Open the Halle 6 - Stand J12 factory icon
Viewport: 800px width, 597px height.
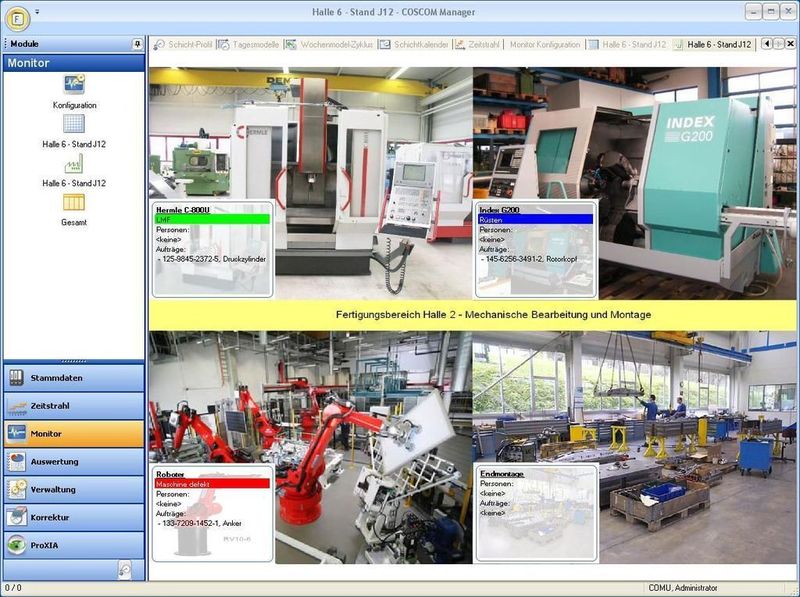[74, 163]
